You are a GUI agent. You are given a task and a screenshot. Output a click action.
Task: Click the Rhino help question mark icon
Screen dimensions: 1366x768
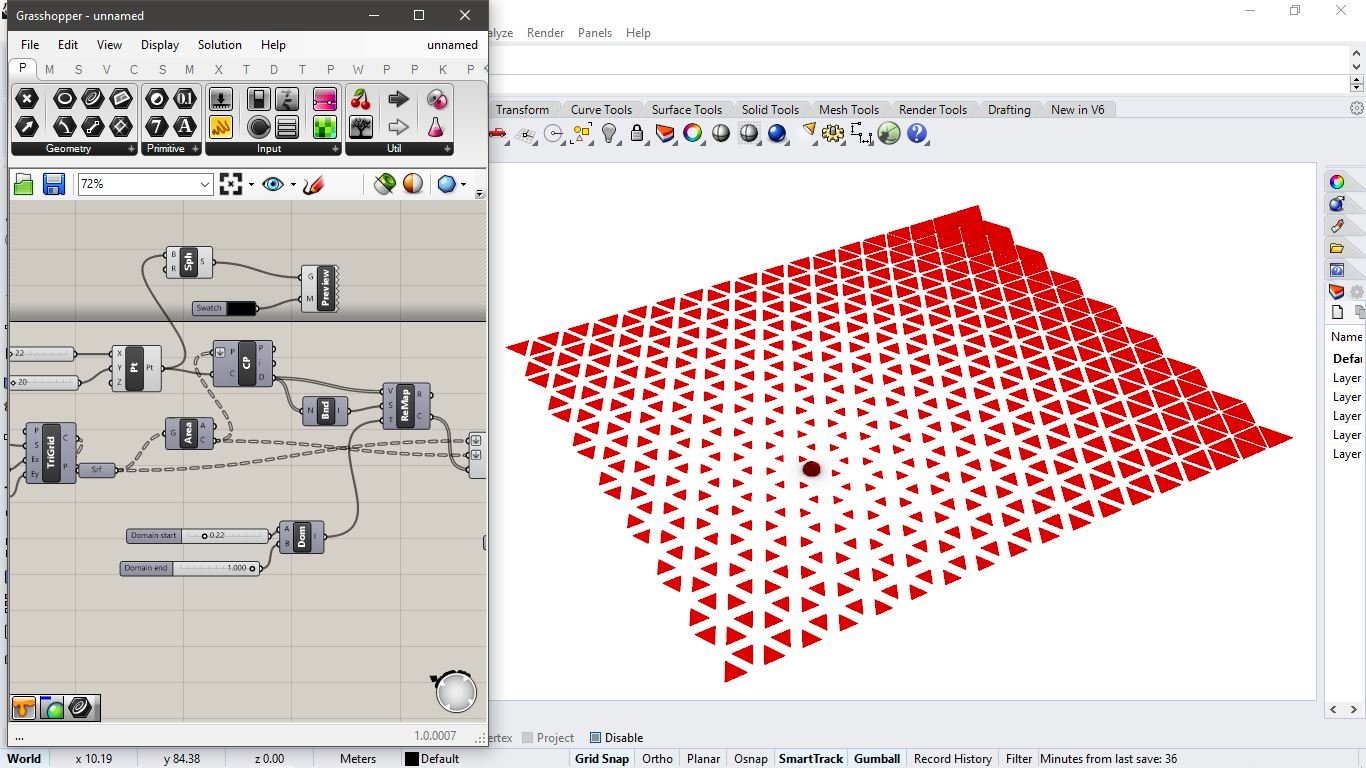tap(916, 133)
